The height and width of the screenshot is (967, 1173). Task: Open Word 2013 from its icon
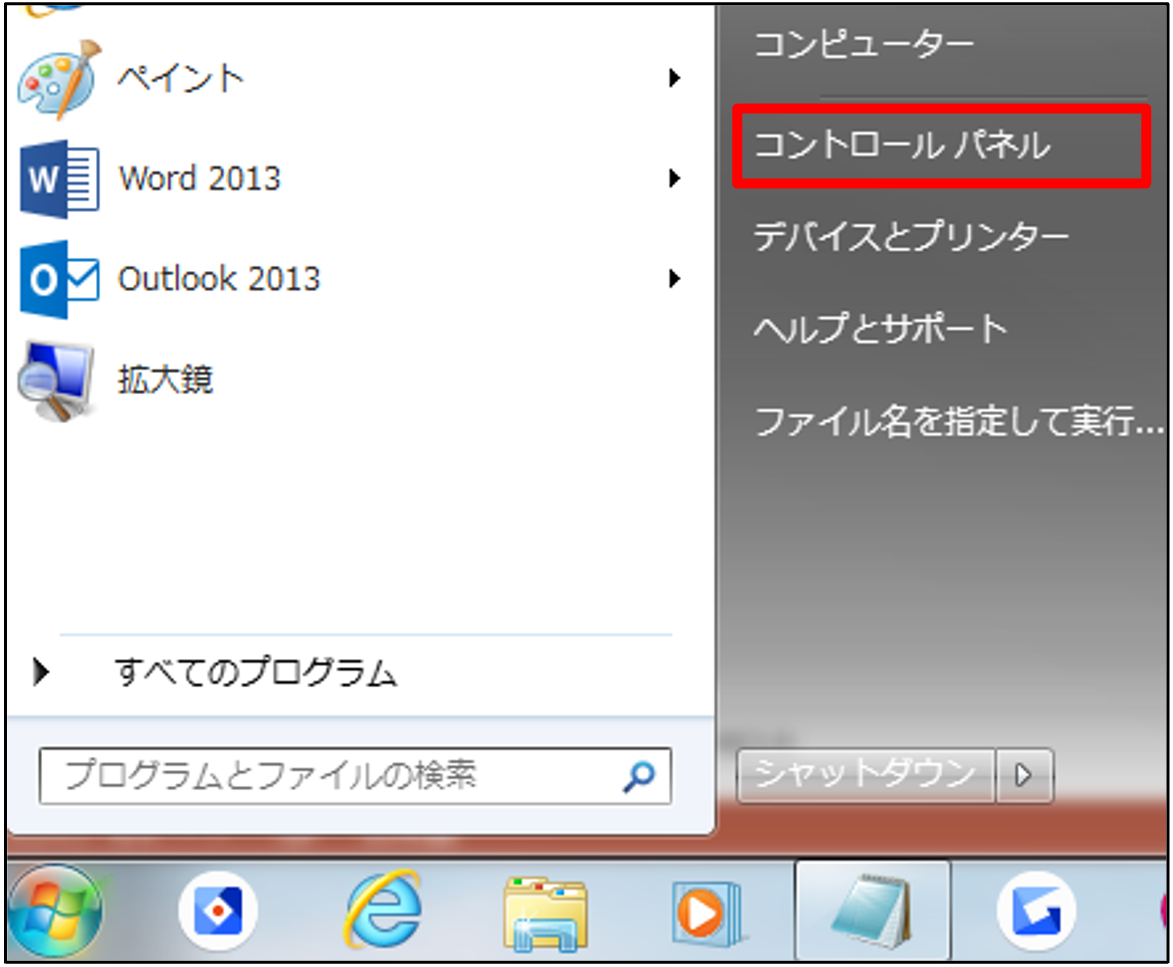[x=59, y=179]
